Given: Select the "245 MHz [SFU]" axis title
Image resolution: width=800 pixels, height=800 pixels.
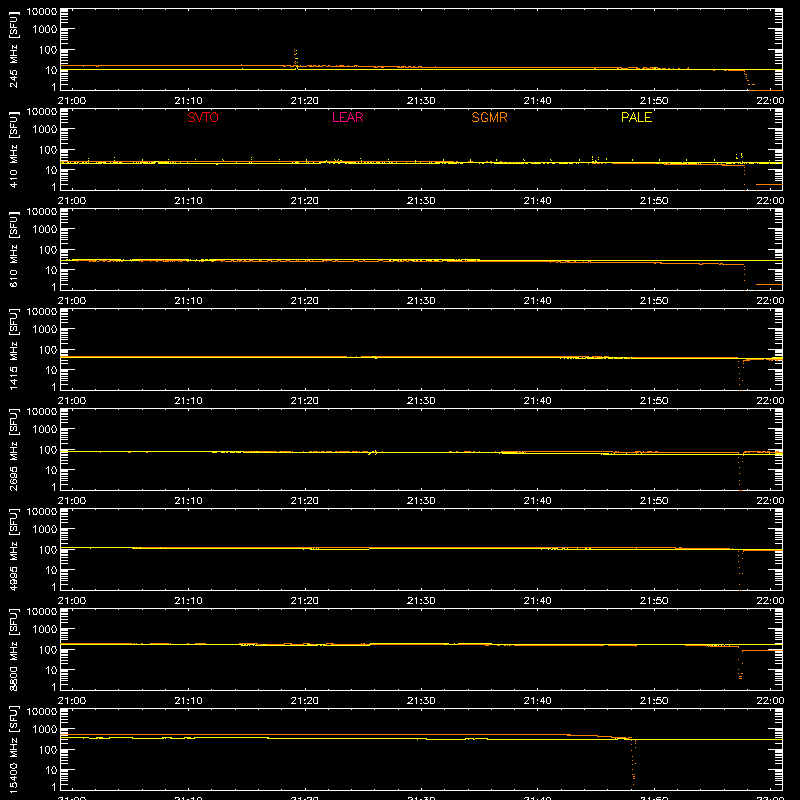Looking at the screenshot, I should click(14, 49).
